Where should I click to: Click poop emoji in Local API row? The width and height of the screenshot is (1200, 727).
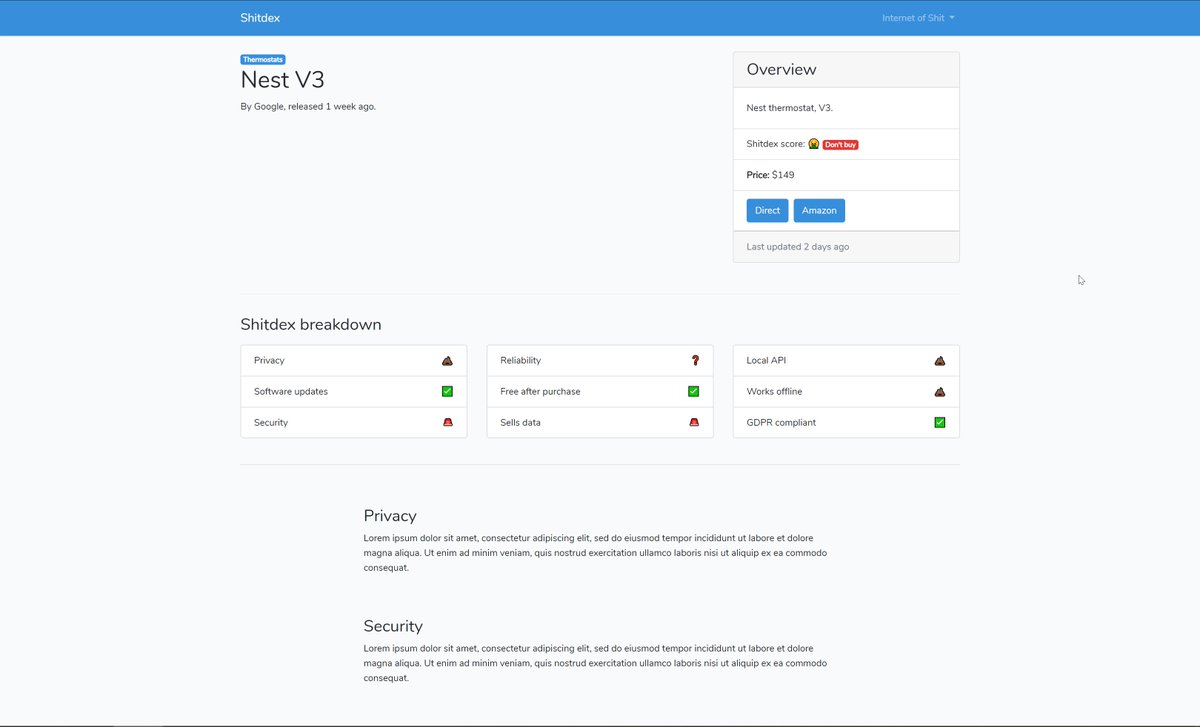[x=939, y=360]
